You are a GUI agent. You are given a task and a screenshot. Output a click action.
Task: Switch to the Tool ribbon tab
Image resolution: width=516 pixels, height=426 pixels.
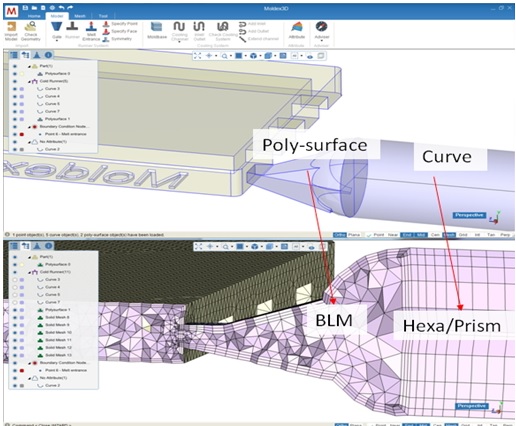[x=103, y=16]
